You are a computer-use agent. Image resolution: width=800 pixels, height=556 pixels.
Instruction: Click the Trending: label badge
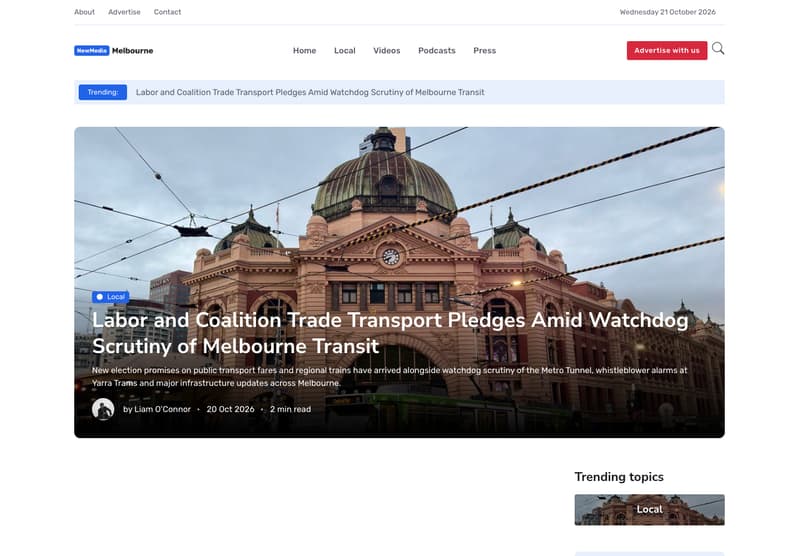point(103,92)
